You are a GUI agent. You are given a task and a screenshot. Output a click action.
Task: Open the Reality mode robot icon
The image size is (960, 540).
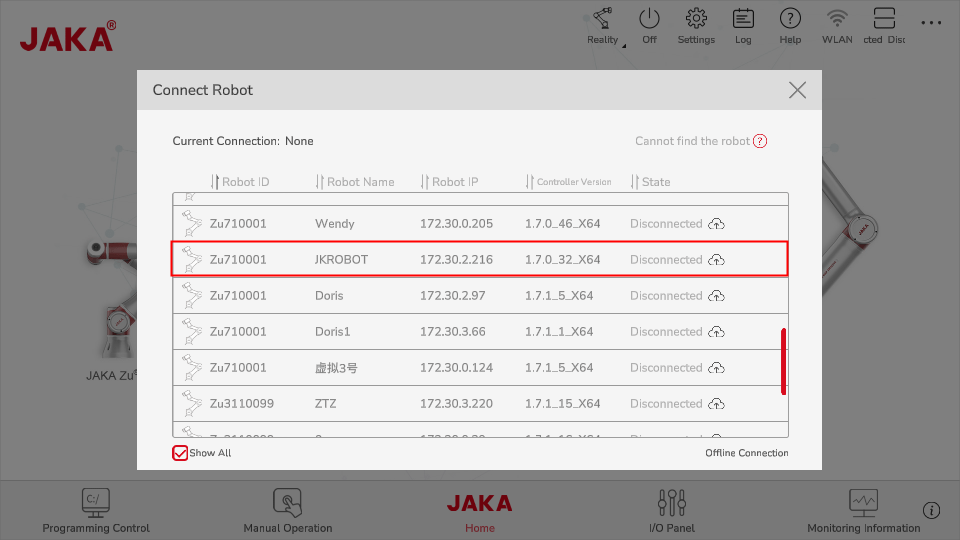point(602,19)
